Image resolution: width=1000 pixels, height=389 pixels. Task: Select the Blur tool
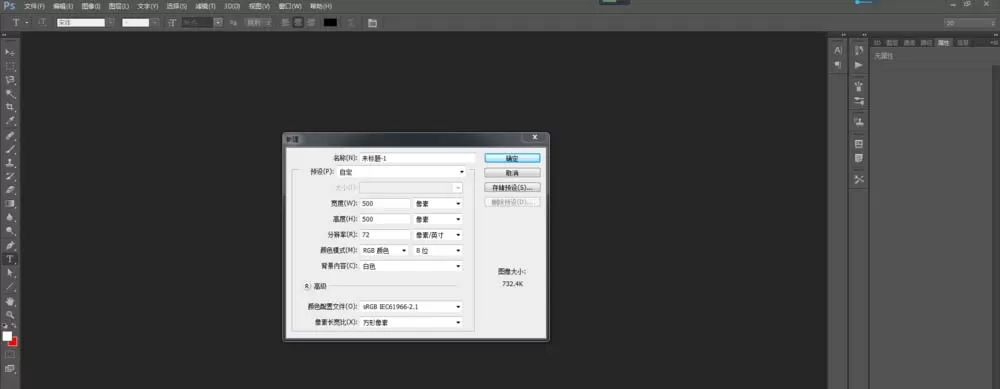(x=10, y=217)
